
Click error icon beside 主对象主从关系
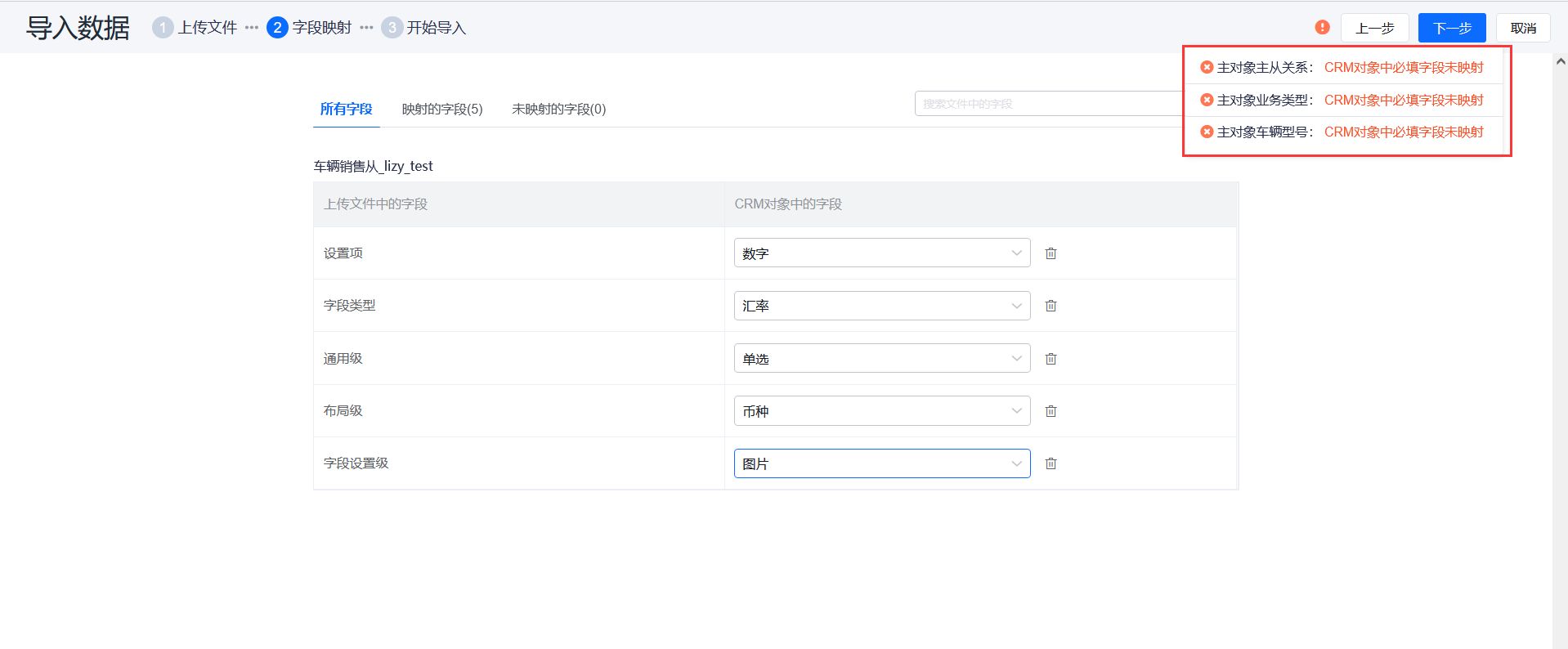pyautogui.click(x=1206, y=67)
